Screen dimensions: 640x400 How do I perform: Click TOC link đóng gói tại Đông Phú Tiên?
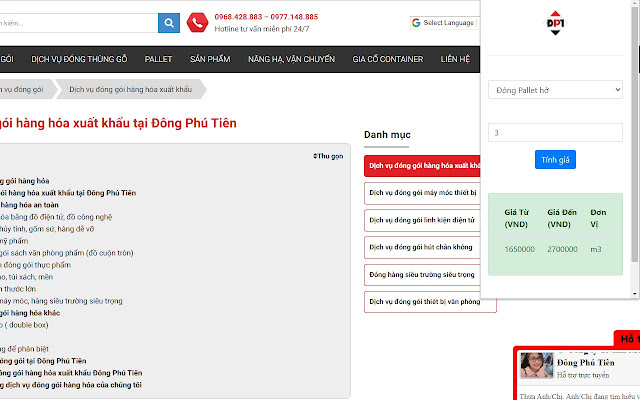click(x=43, y=361)
